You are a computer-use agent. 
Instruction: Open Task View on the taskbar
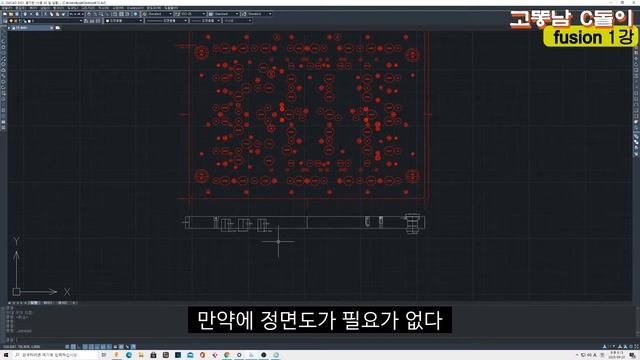tap(104, 355)
